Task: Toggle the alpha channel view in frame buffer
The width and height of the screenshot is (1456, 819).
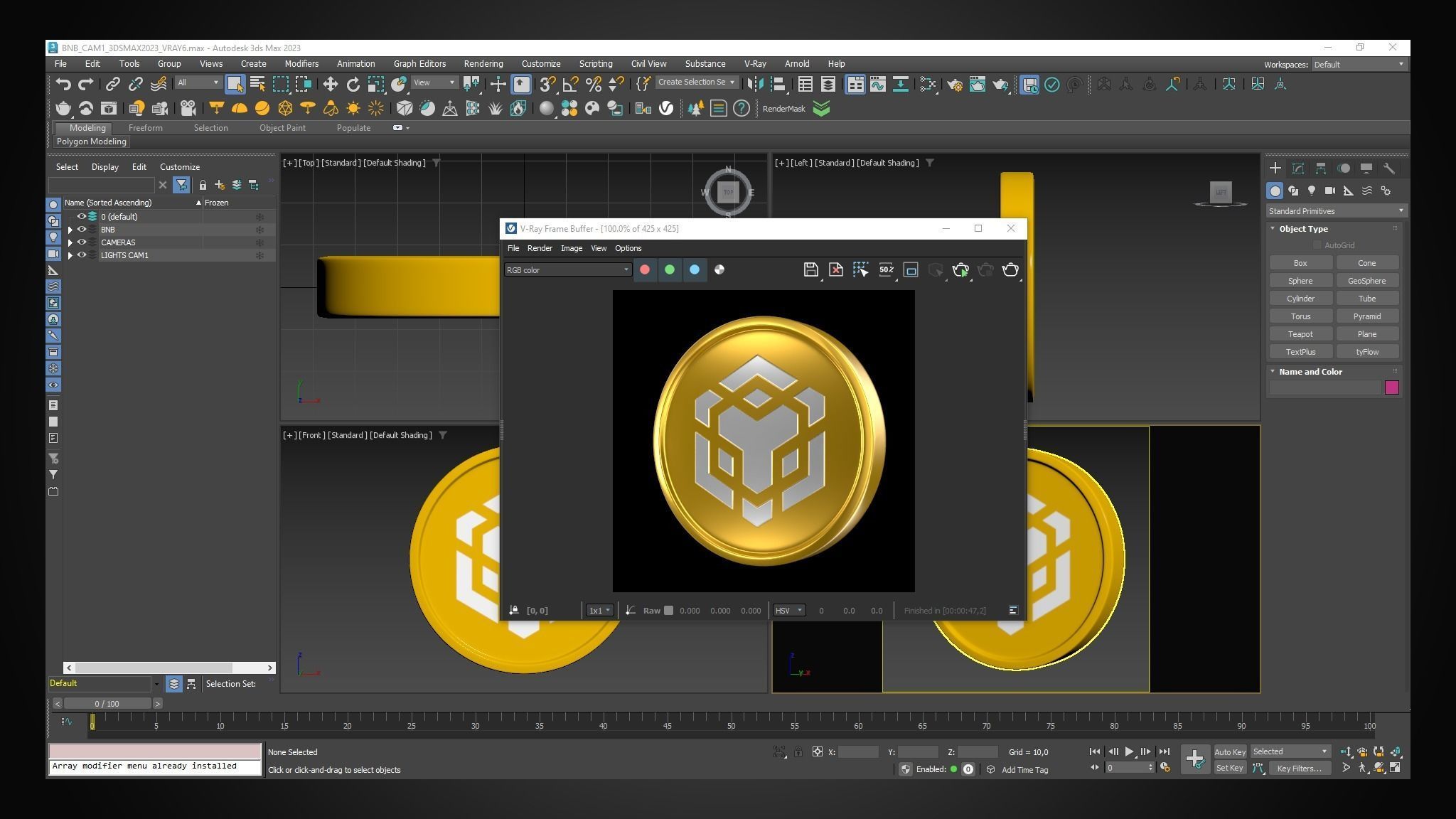Action: coord(719,269)
